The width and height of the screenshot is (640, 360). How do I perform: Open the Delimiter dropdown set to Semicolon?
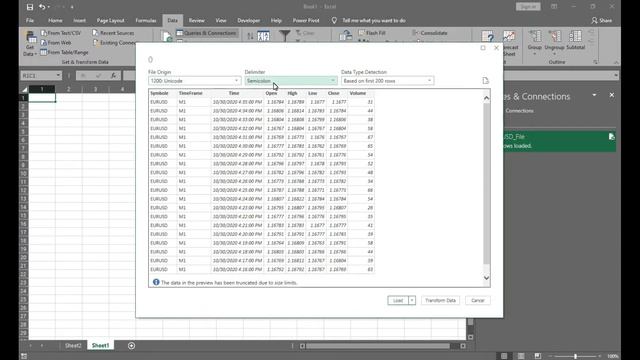coord(291,81)
